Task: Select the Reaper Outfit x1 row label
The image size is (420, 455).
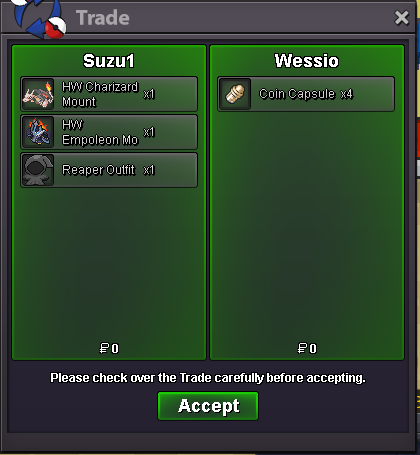Action: click(x=108, y=170)
